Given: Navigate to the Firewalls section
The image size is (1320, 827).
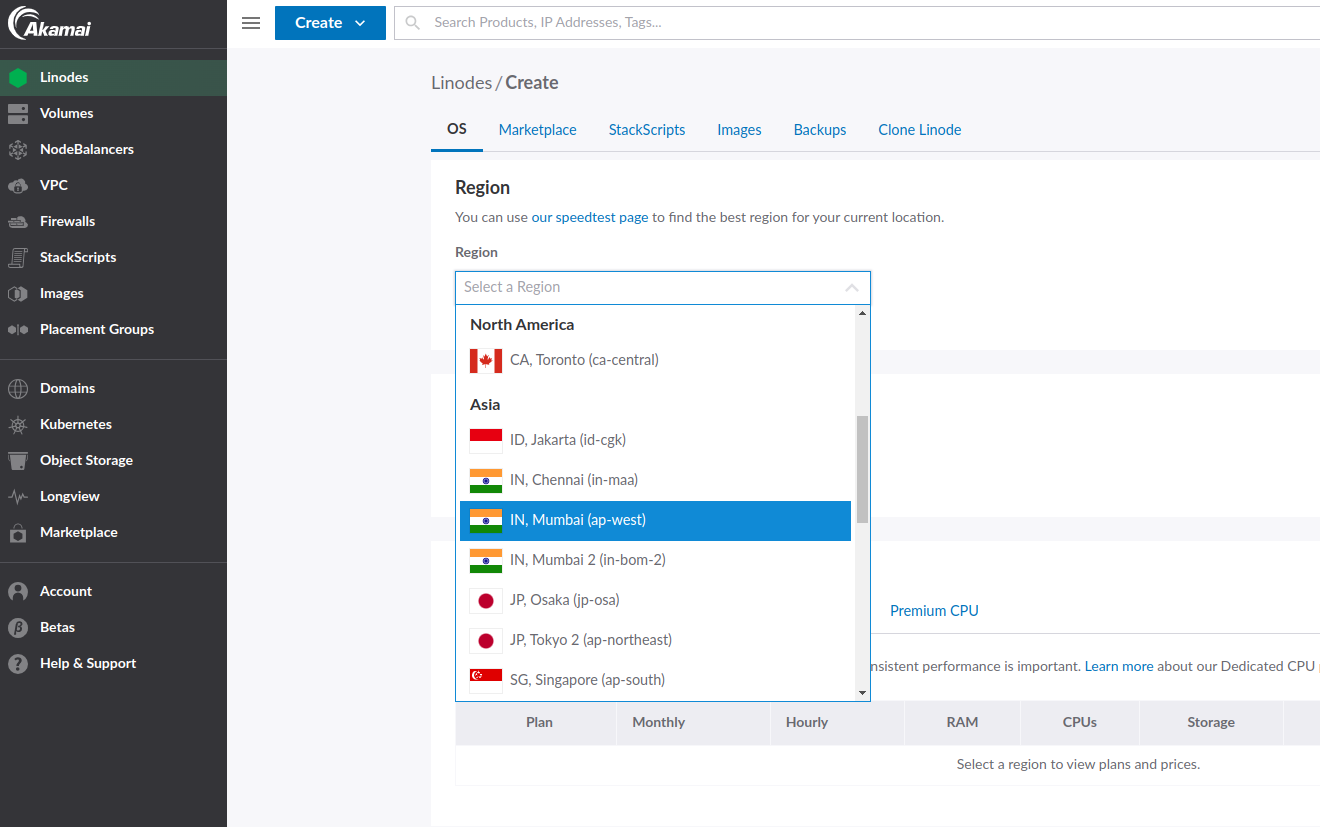Looking at the screenshot, I should (x=68, y=221).
